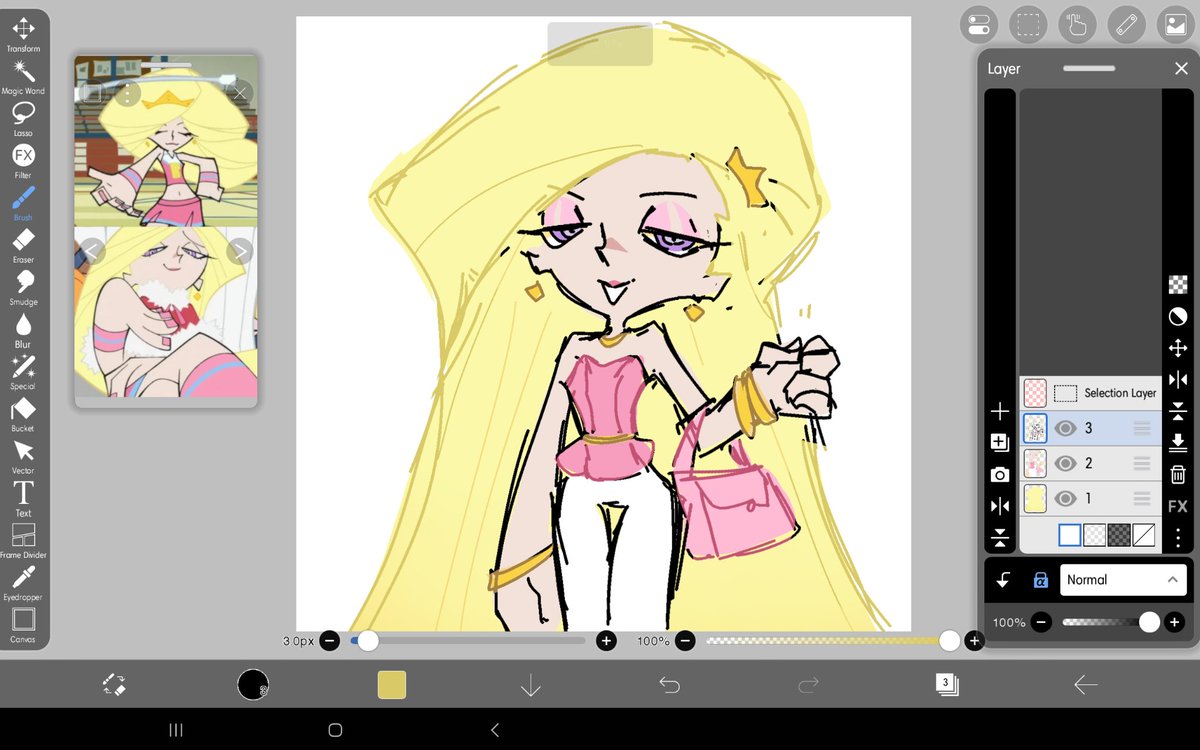Open layer FX in Layer panel

tap(1177, 506)
